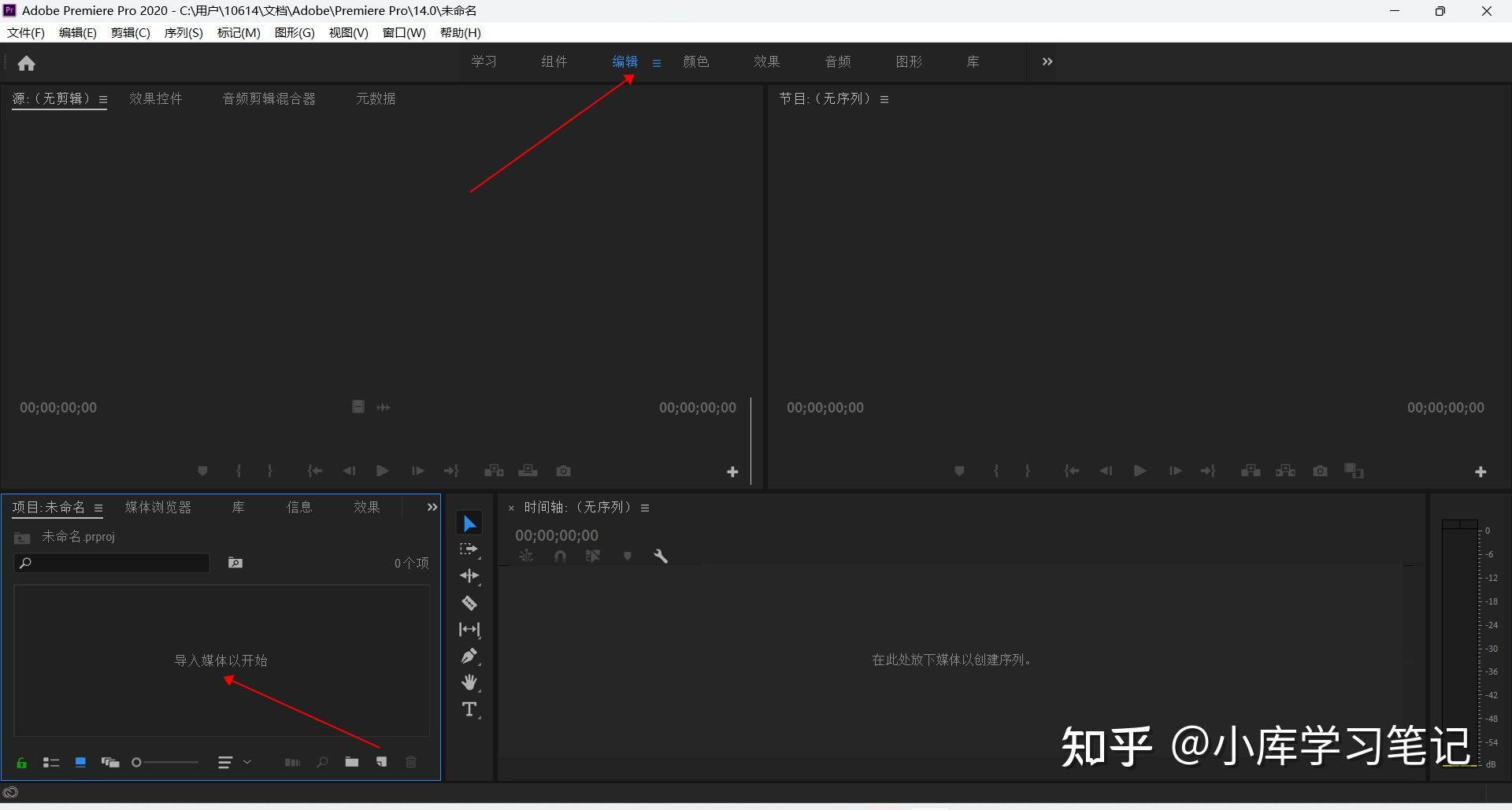Toggle Drag Audio Only in Source monitor

coord(384,407)
